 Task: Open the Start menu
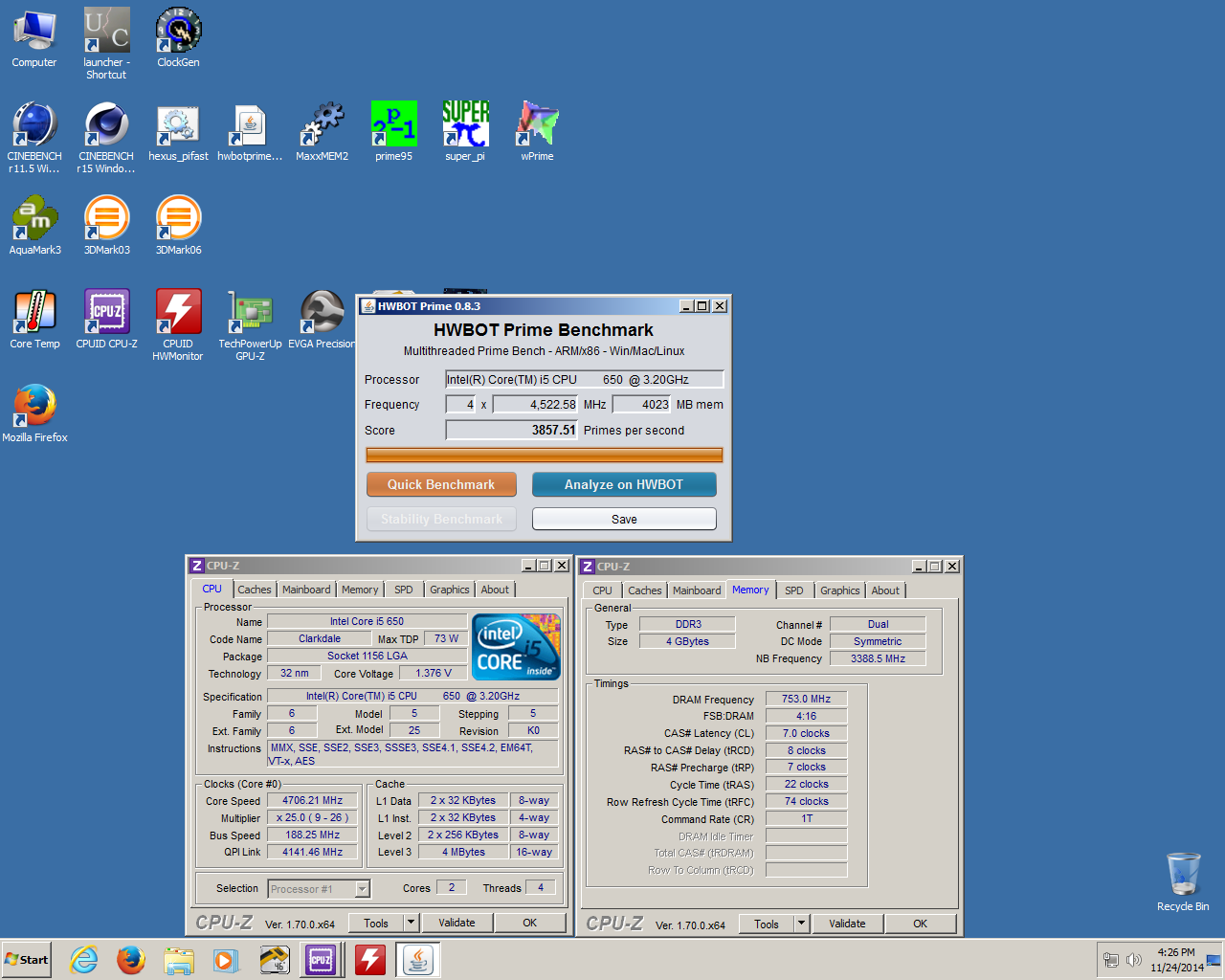pyautogui.click(x=26, y=959)
